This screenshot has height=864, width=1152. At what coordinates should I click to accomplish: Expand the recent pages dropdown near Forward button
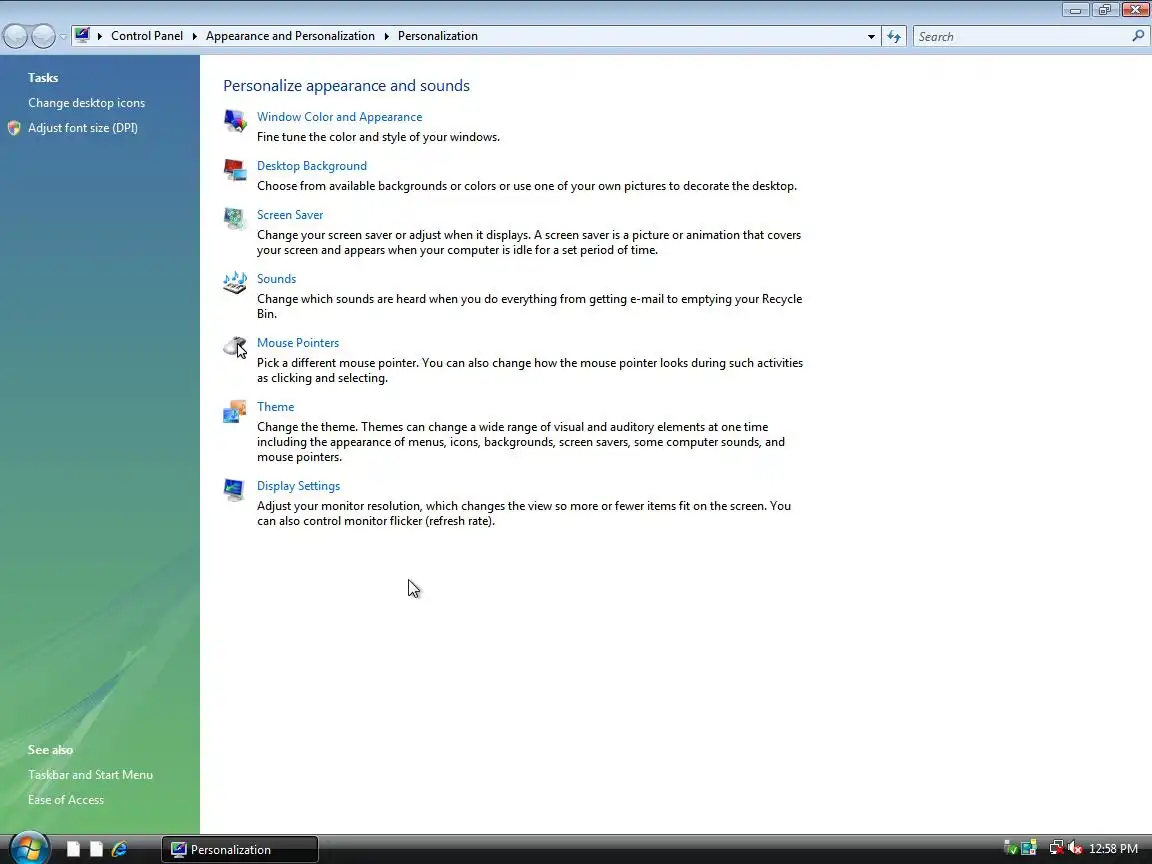tap(63, 36)
